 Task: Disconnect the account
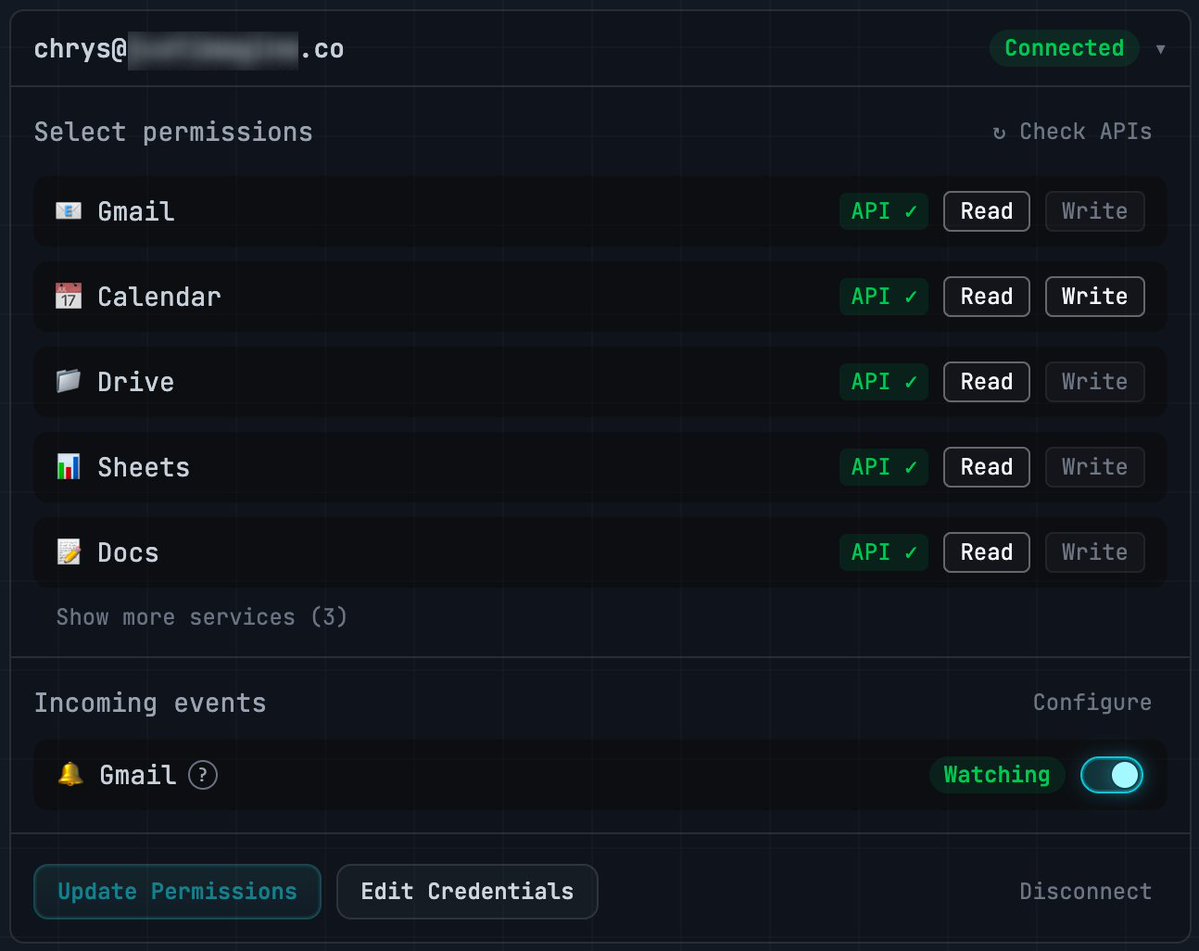1085,891
